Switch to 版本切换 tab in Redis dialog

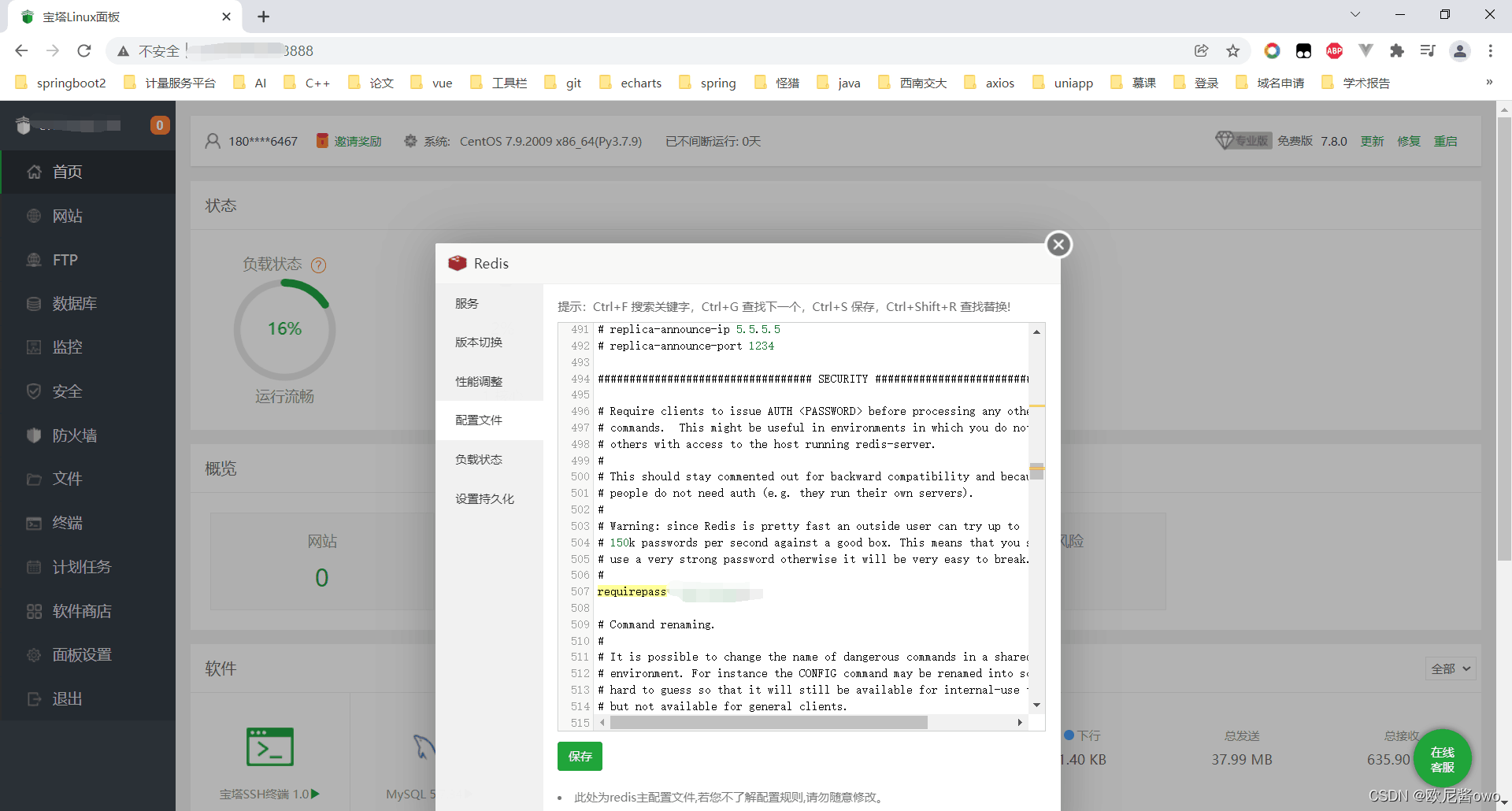point(489,342)
